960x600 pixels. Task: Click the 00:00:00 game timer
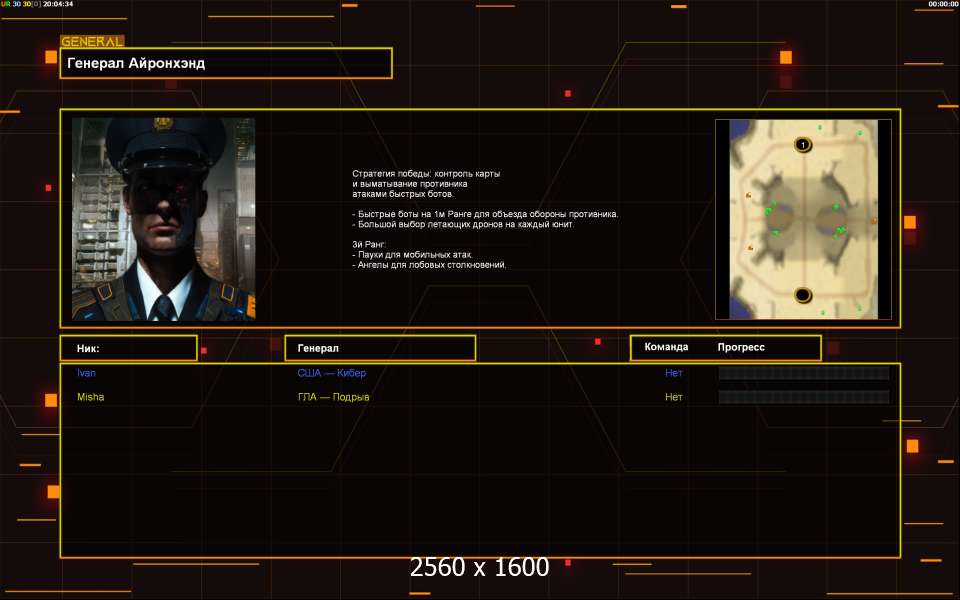[942, 4]
